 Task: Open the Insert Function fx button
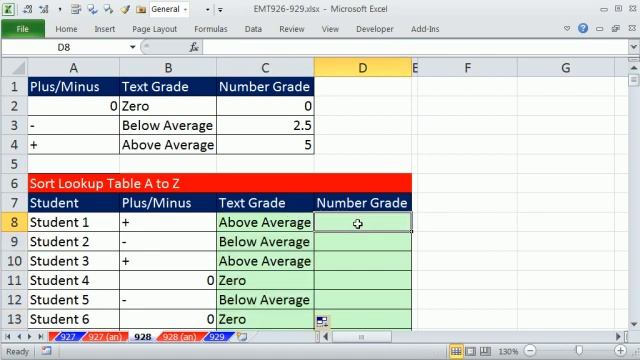click(194, 47)
